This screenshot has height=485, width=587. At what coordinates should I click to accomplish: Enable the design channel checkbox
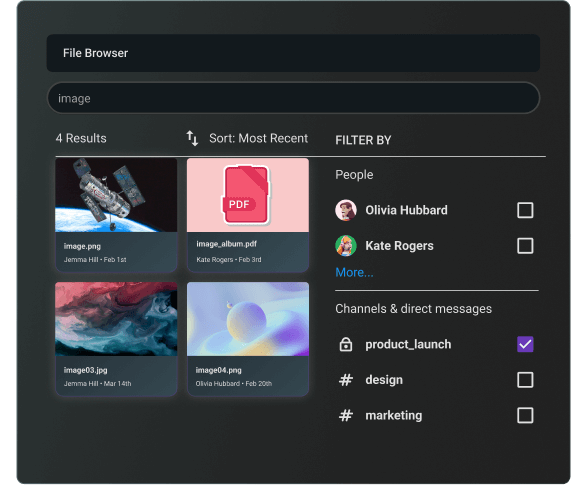click(525, 380)
